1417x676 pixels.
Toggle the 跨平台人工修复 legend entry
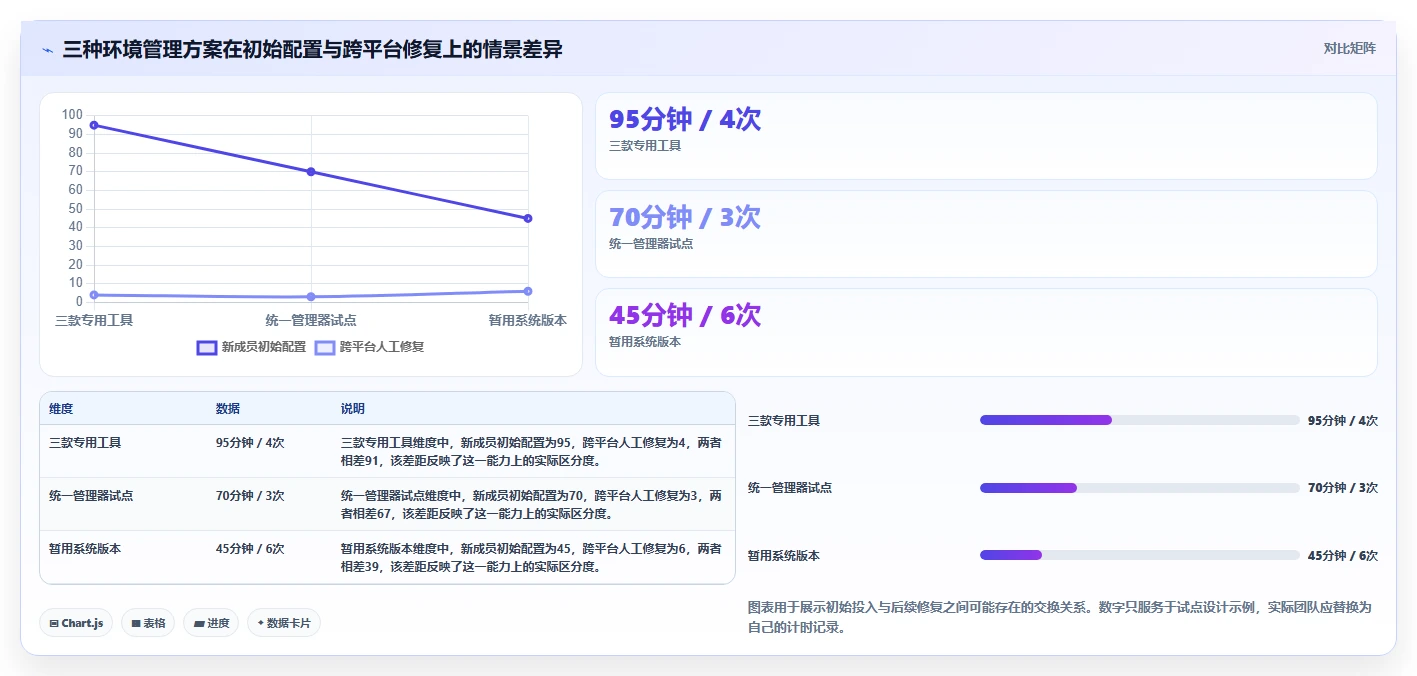(369, 347)
